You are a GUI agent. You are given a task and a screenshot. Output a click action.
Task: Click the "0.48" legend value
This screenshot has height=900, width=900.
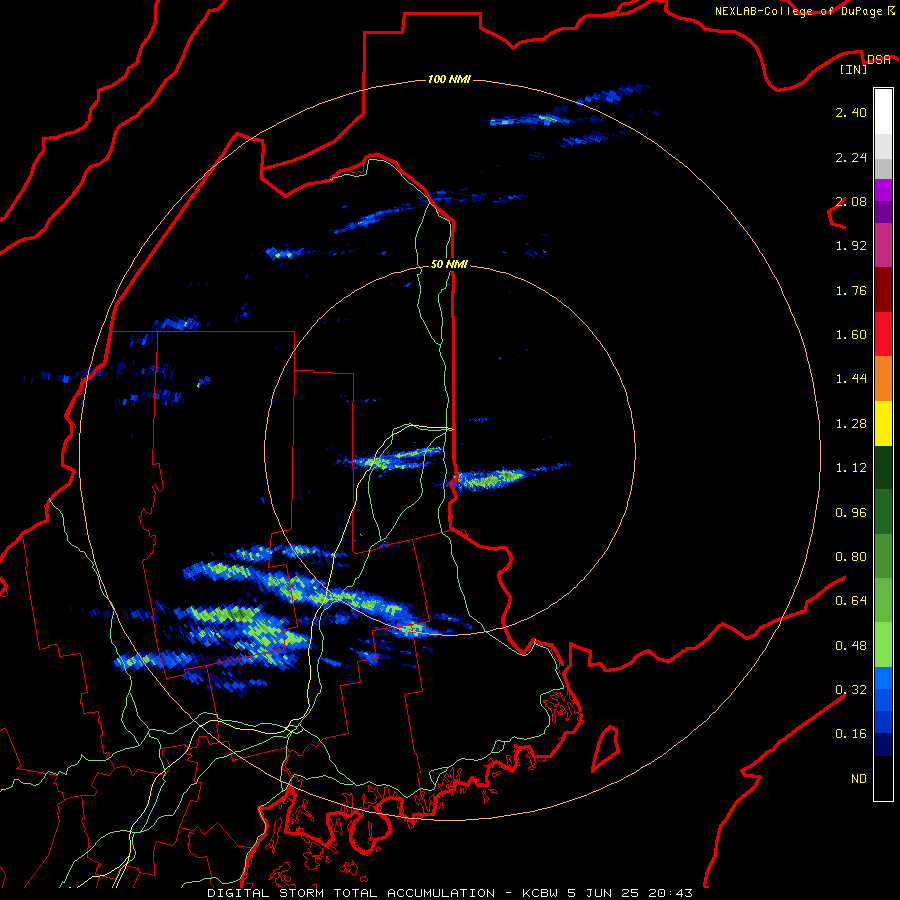click(851, 646)
